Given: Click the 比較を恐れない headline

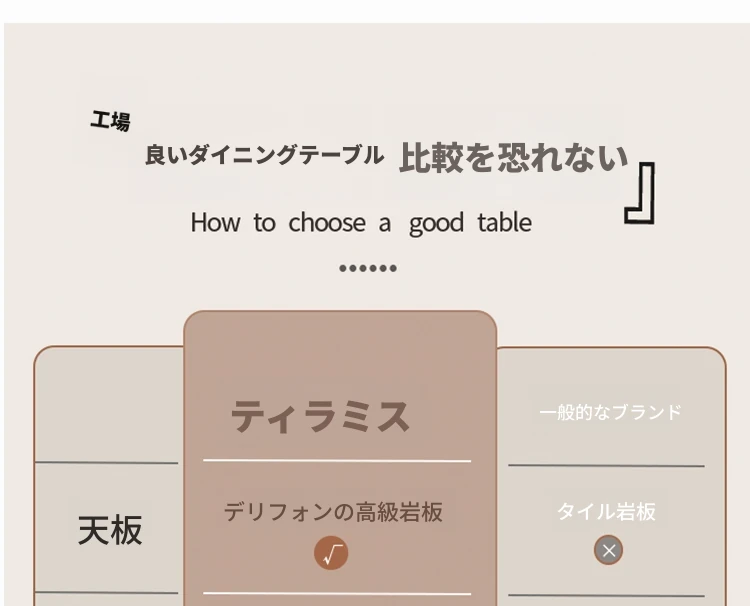Looking at the screenshot, I should (513, 157).
